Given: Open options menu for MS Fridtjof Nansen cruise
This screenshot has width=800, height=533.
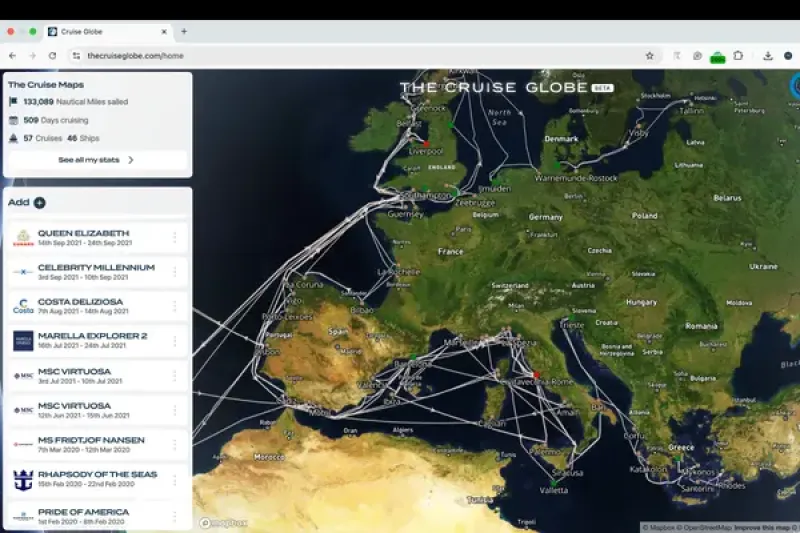Looking at the screenshot, I should coord(174,445).
